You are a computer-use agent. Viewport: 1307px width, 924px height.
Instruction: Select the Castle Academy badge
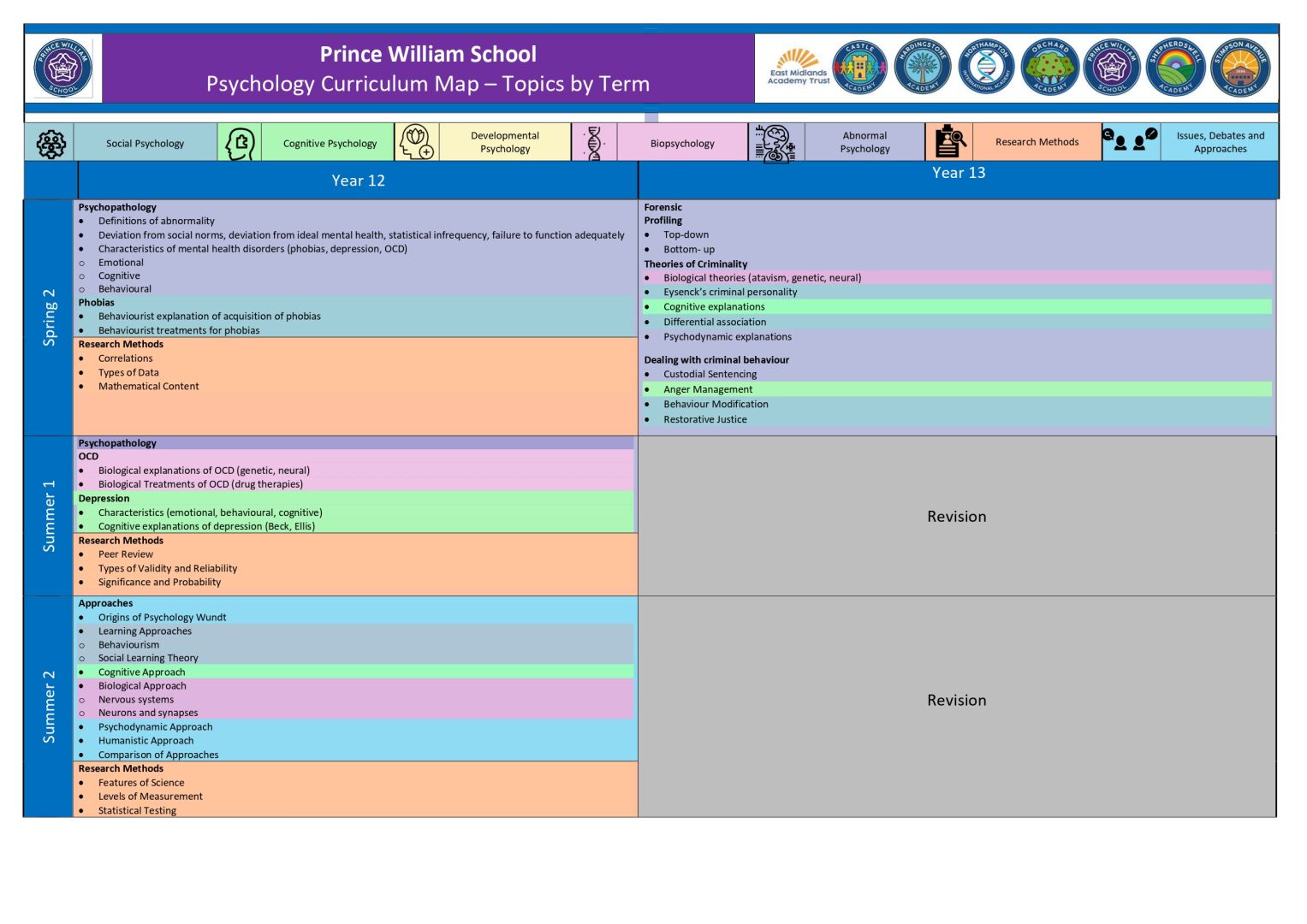(x=859, y=68)
